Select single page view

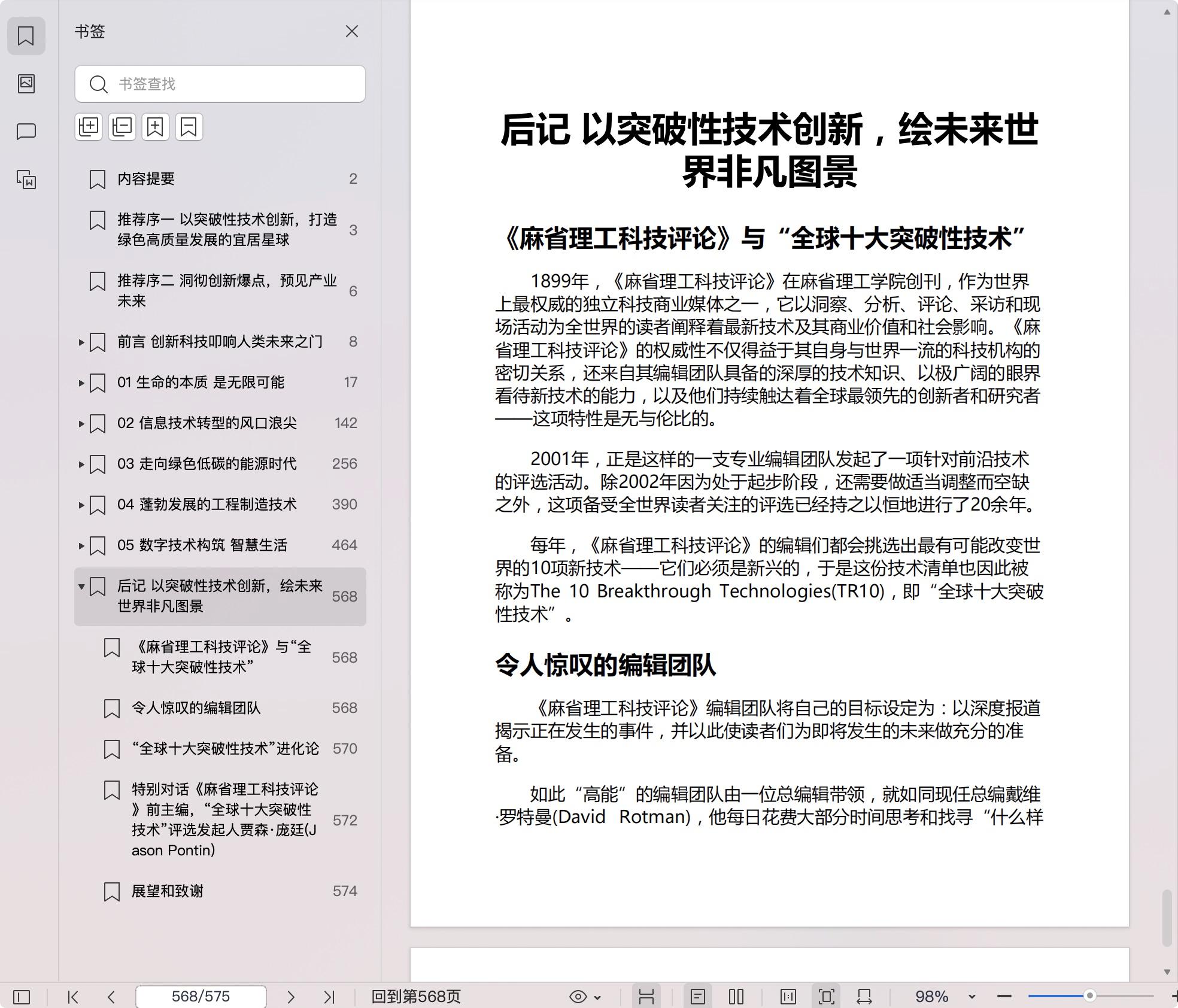(698, 997)
